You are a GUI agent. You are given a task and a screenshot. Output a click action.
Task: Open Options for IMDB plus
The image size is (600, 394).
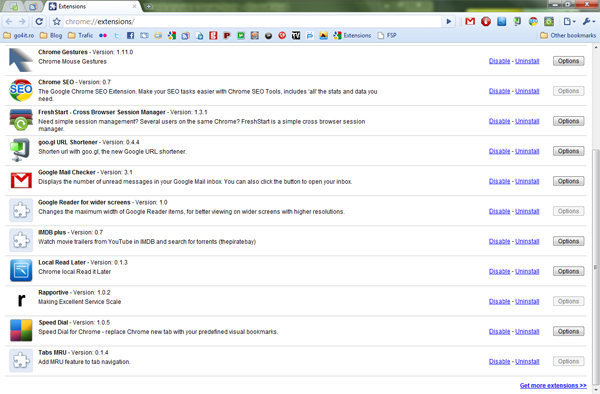(568, 241)
